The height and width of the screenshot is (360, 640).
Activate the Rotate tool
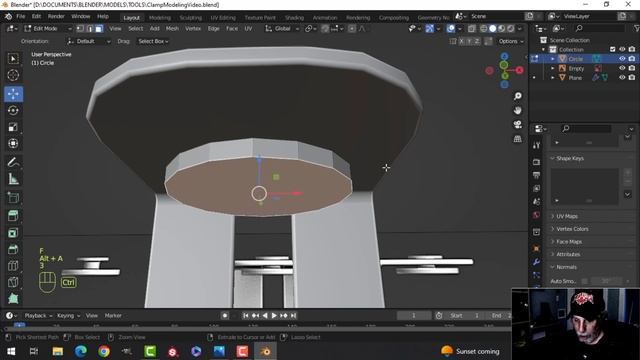13,111
